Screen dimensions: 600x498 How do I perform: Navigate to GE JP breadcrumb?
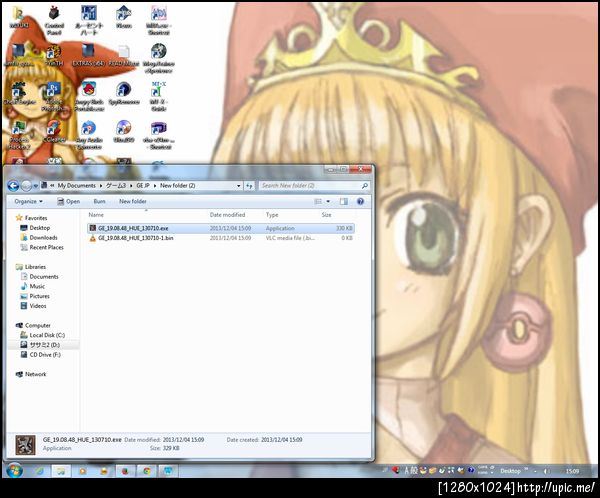click(143, 186)
